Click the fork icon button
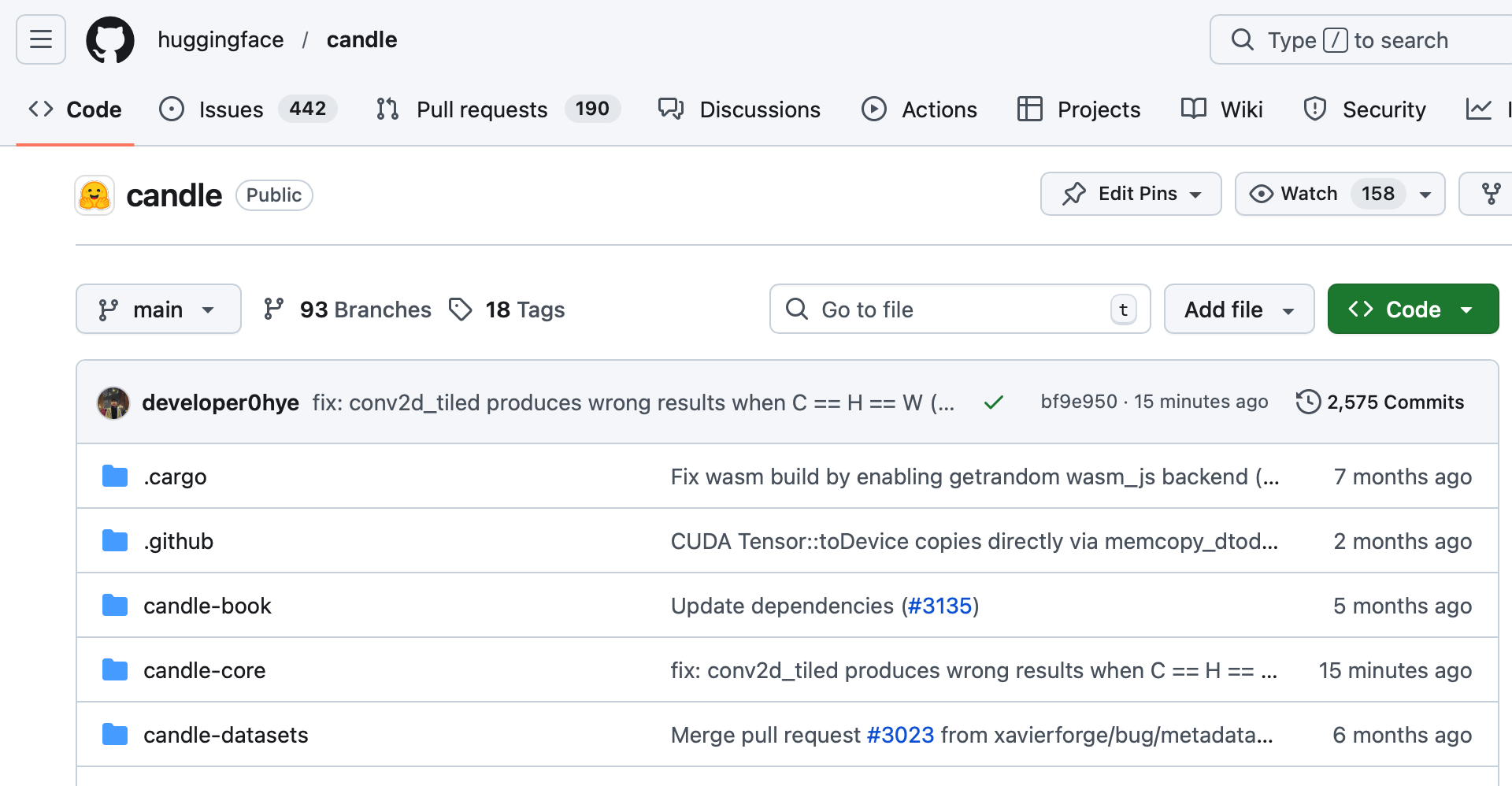 1491,194
